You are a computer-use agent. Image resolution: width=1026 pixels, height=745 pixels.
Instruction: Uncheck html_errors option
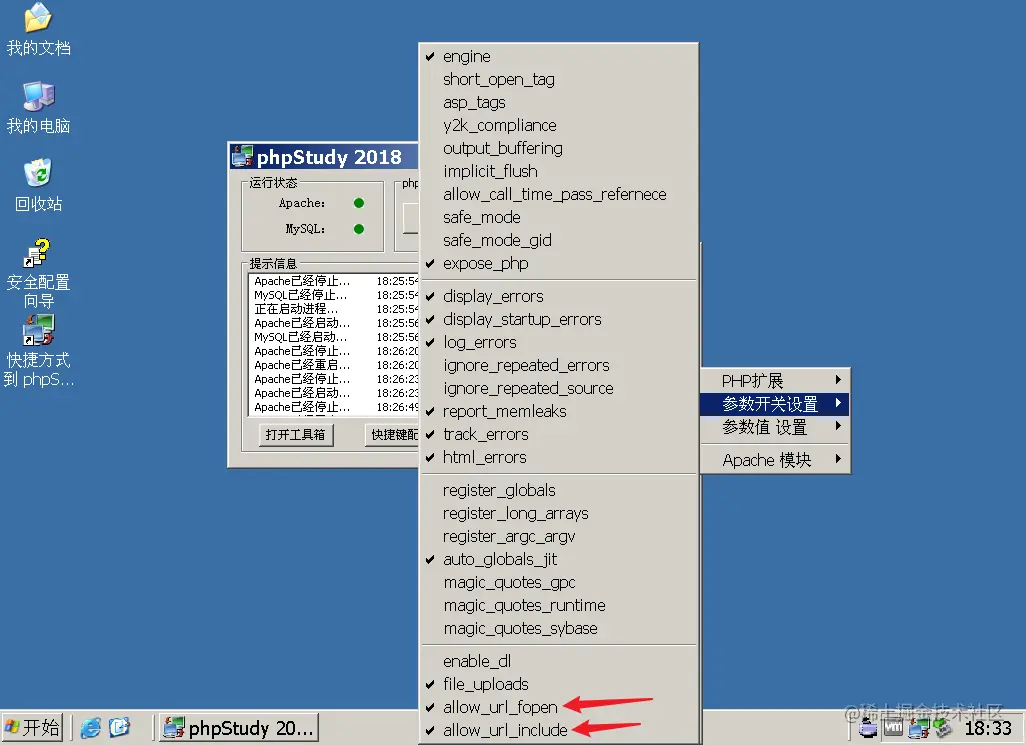(x=559, y=457)
